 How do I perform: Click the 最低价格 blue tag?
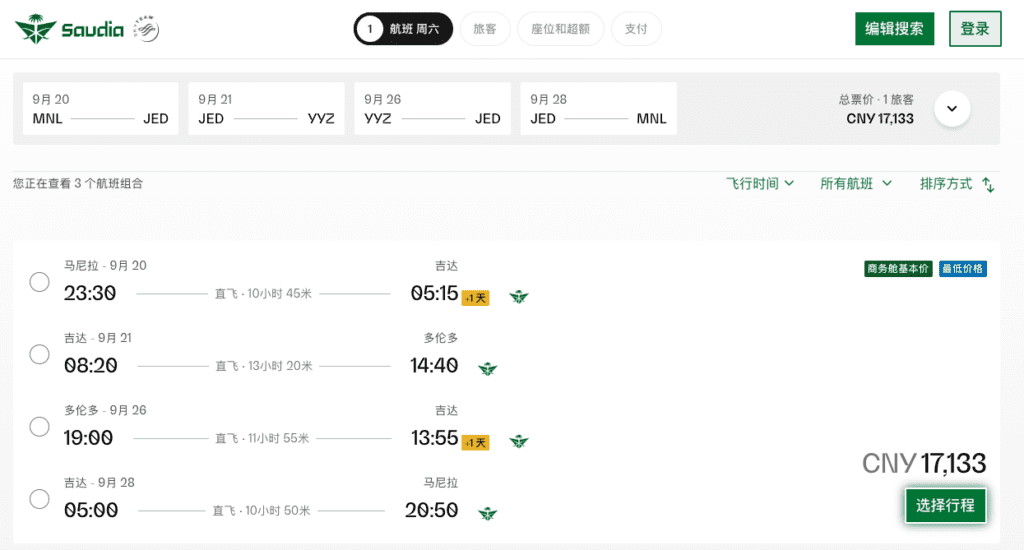pyautogui.click(x=963, y=268)
